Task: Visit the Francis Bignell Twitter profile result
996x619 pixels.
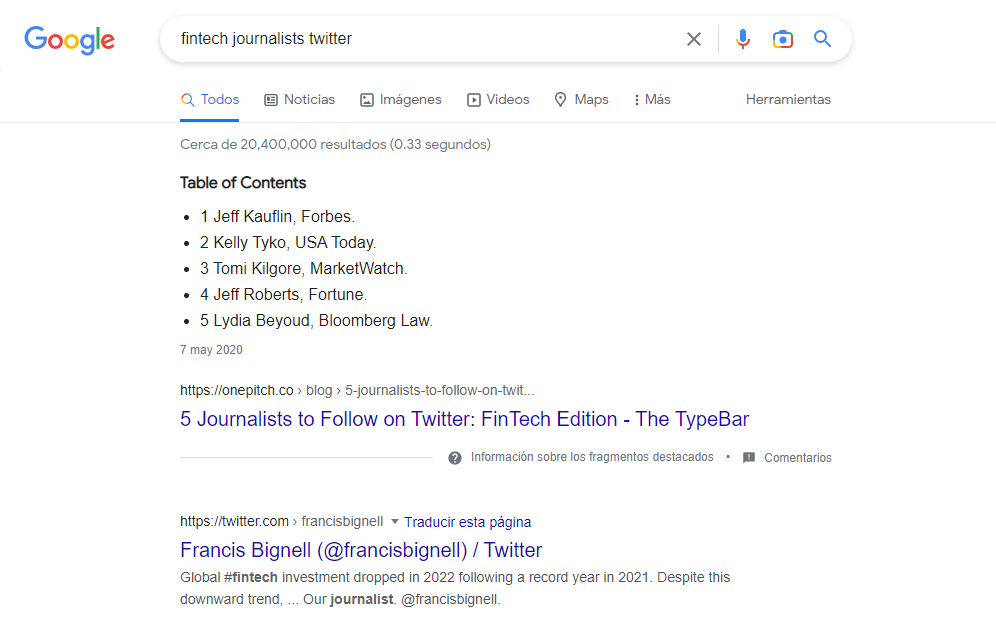Action: (360, 550)
